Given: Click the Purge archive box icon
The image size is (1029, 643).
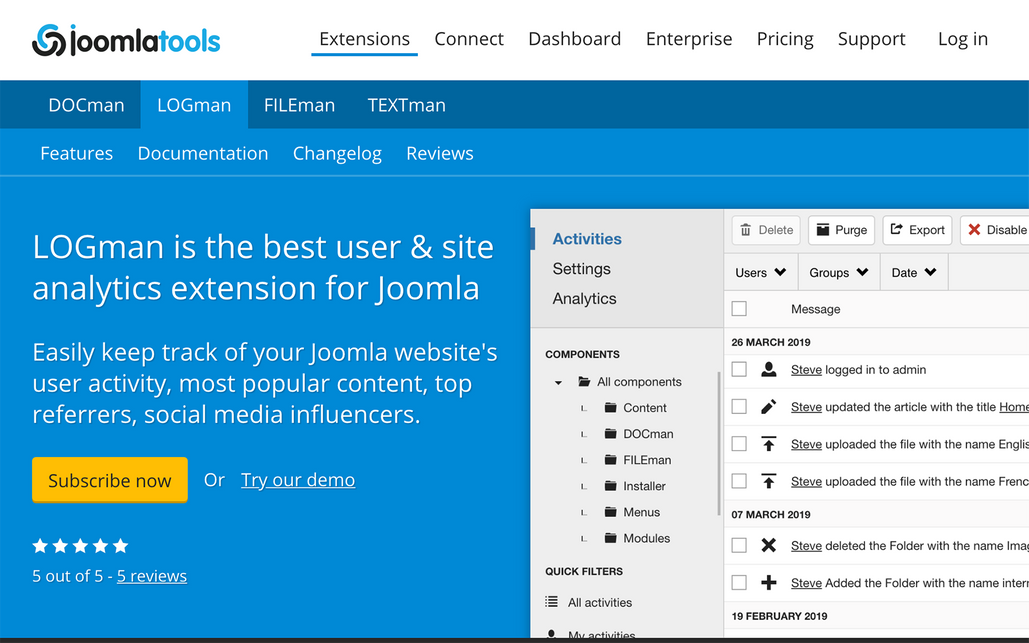Looking at the screenshot, I should [822, 230].
